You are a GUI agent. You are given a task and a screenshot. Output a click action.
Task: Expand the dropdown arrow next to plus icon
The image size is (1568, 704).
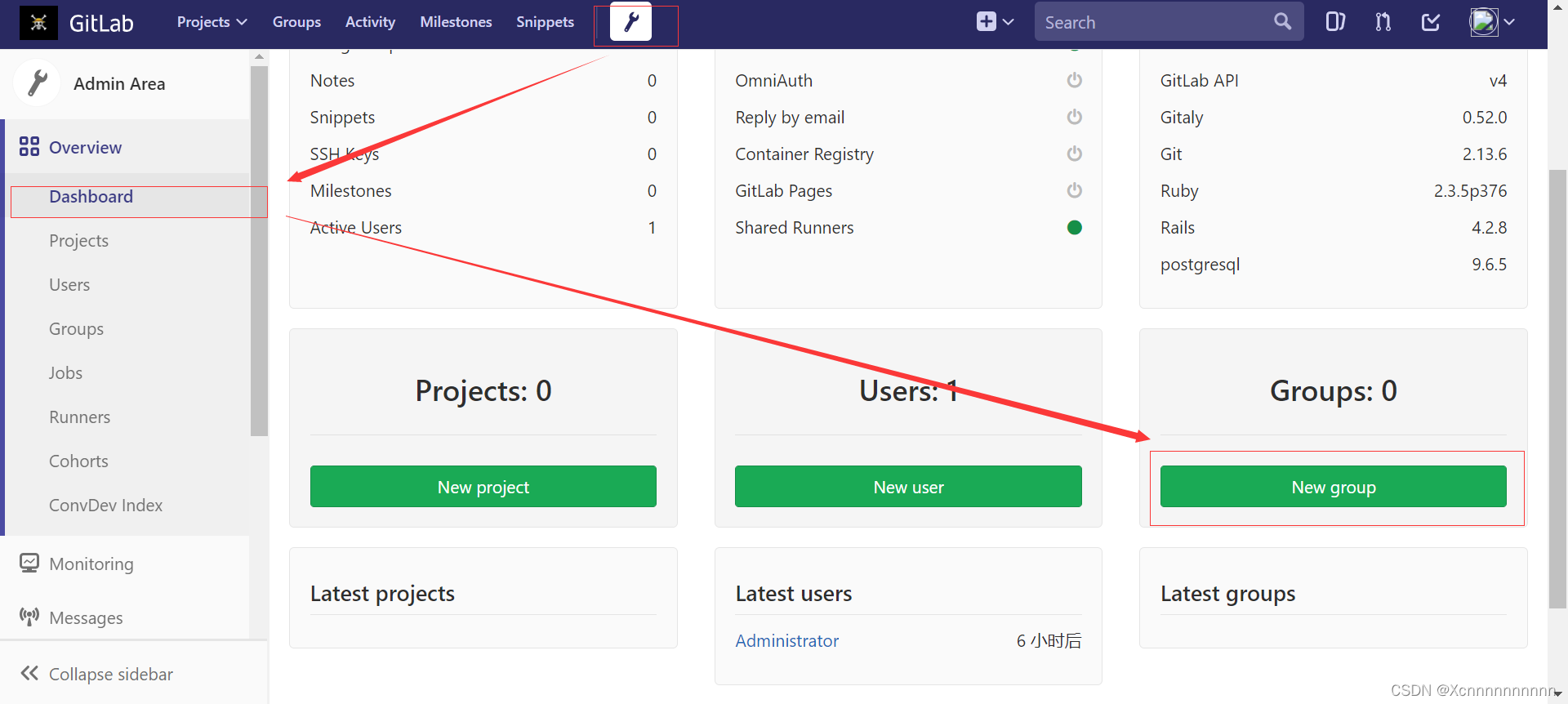[1009, 22]
